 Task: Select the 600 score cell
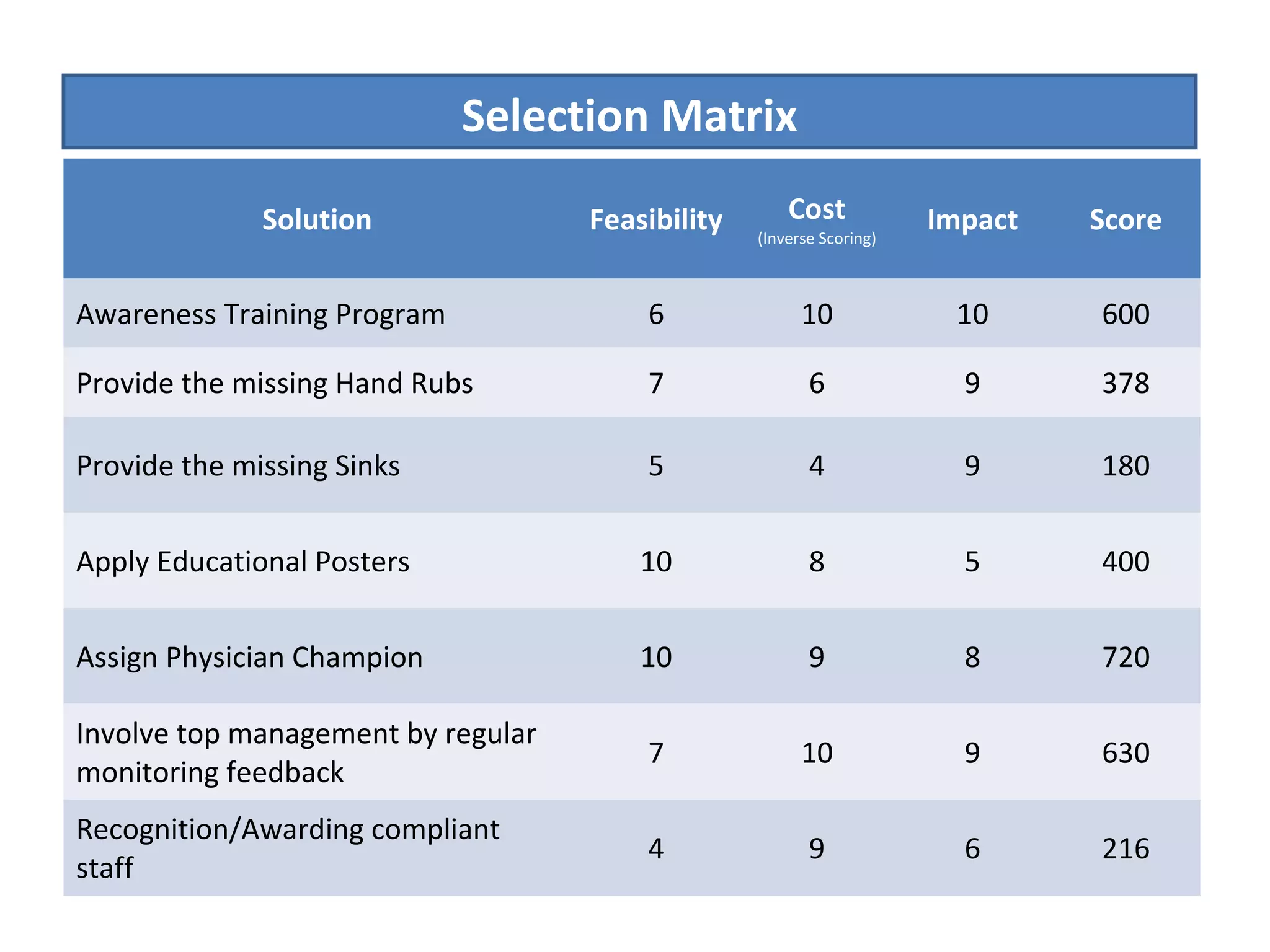[x=1125, y=314]
